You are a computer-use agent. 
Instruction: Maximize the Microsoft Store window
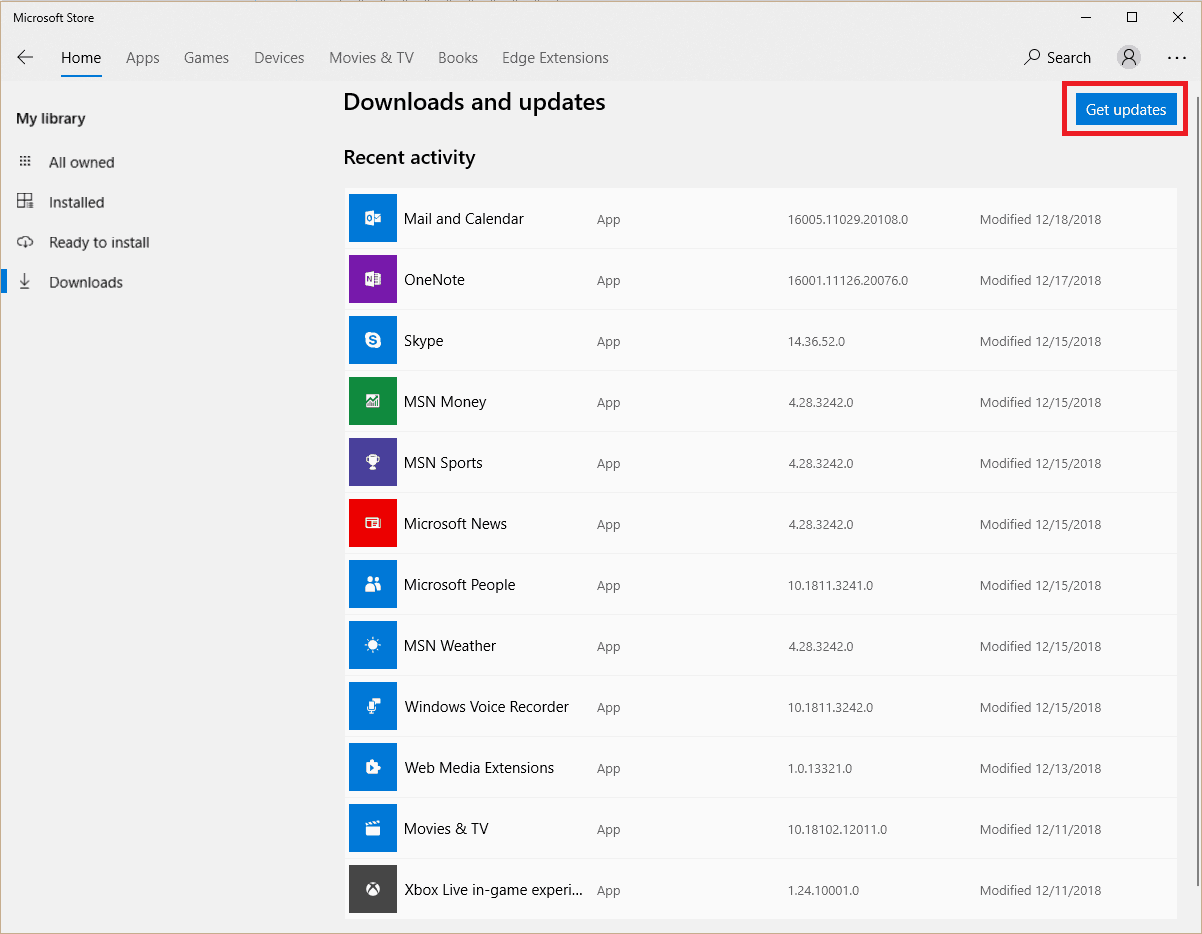[x=1131, y=17]
